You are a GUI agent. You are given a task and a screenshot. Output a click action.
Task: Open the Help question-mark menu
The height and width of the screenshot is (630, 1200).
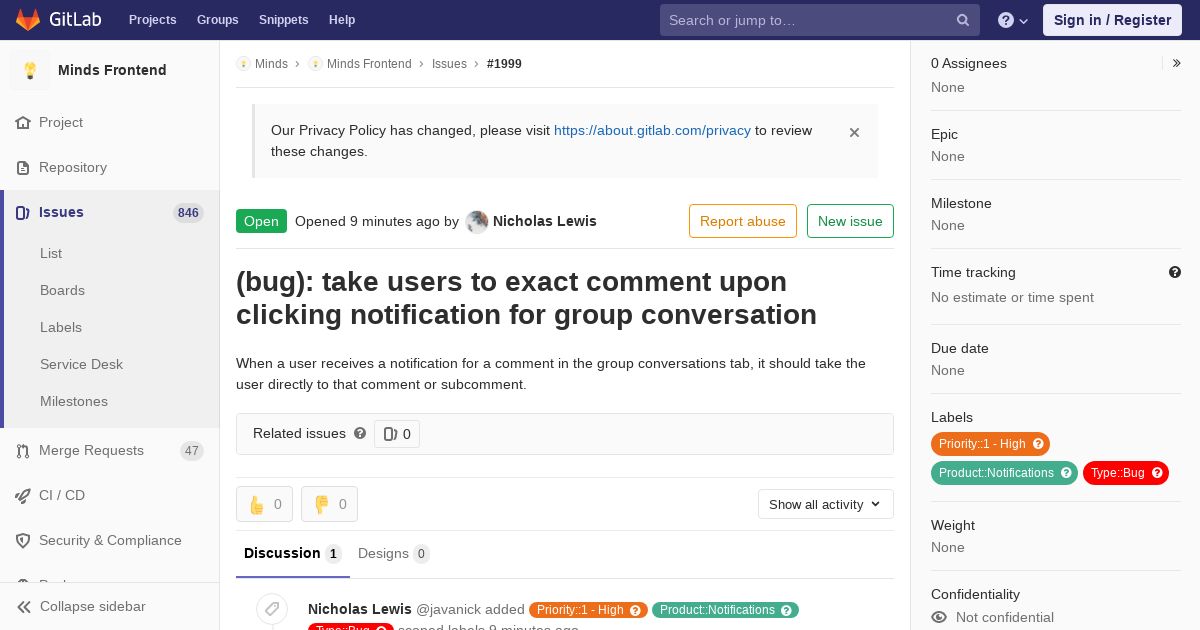pos(1013,20)
